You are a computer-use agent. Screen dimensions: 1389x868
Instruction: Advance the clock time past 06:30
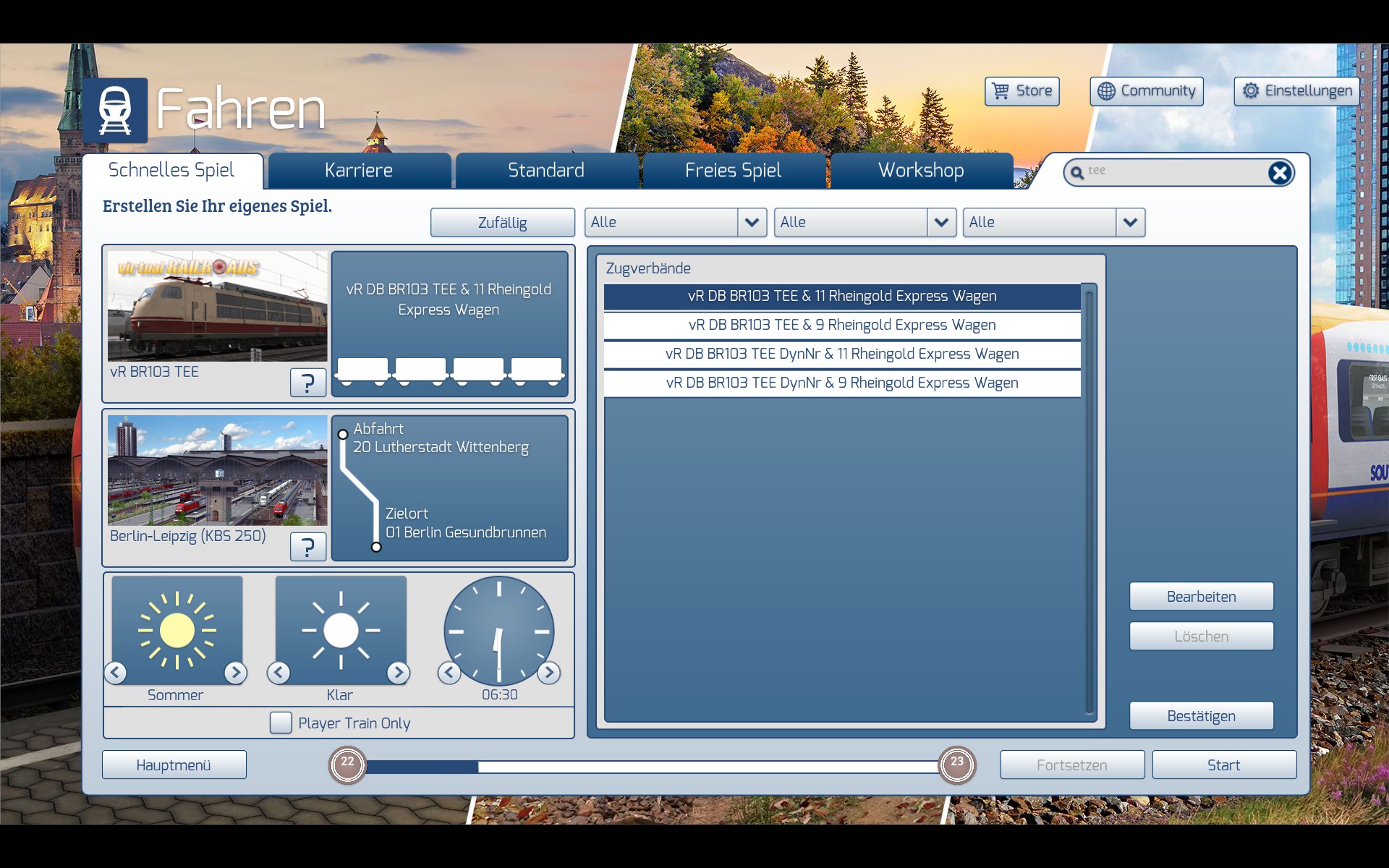coord(549,673)
